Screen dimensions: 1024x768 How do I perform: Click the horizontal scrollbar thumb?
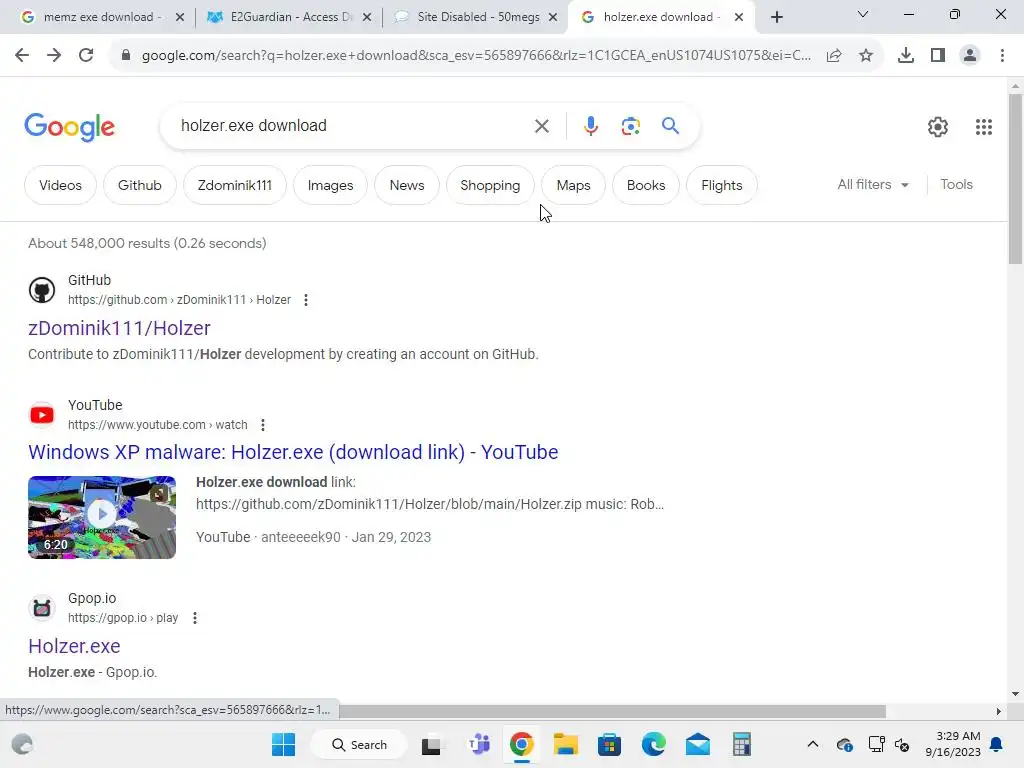[x=613, y=711]
